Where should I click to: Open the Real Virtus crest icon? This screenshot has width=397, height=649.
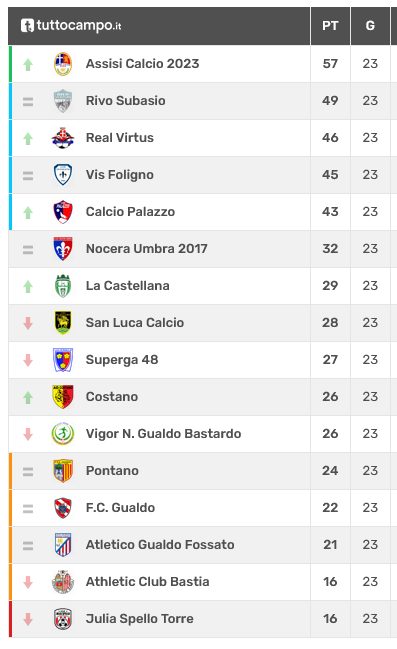coord(63,138)
